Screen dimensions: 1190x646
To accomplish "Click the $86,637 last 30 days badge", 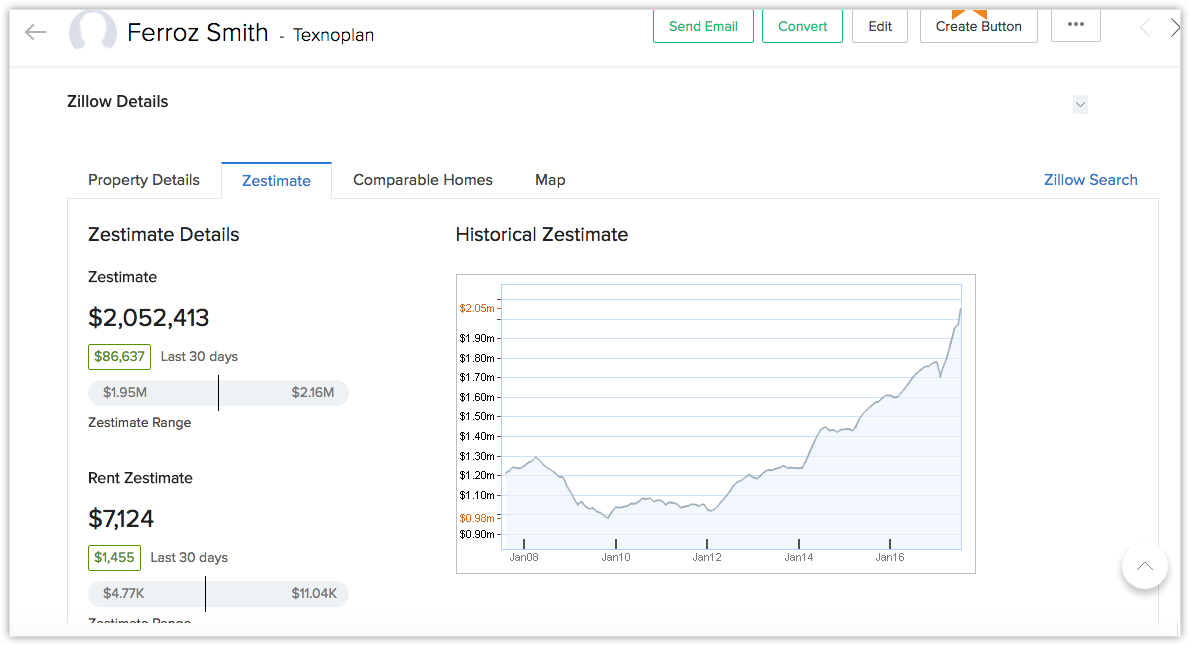I will tap(119, 357).
